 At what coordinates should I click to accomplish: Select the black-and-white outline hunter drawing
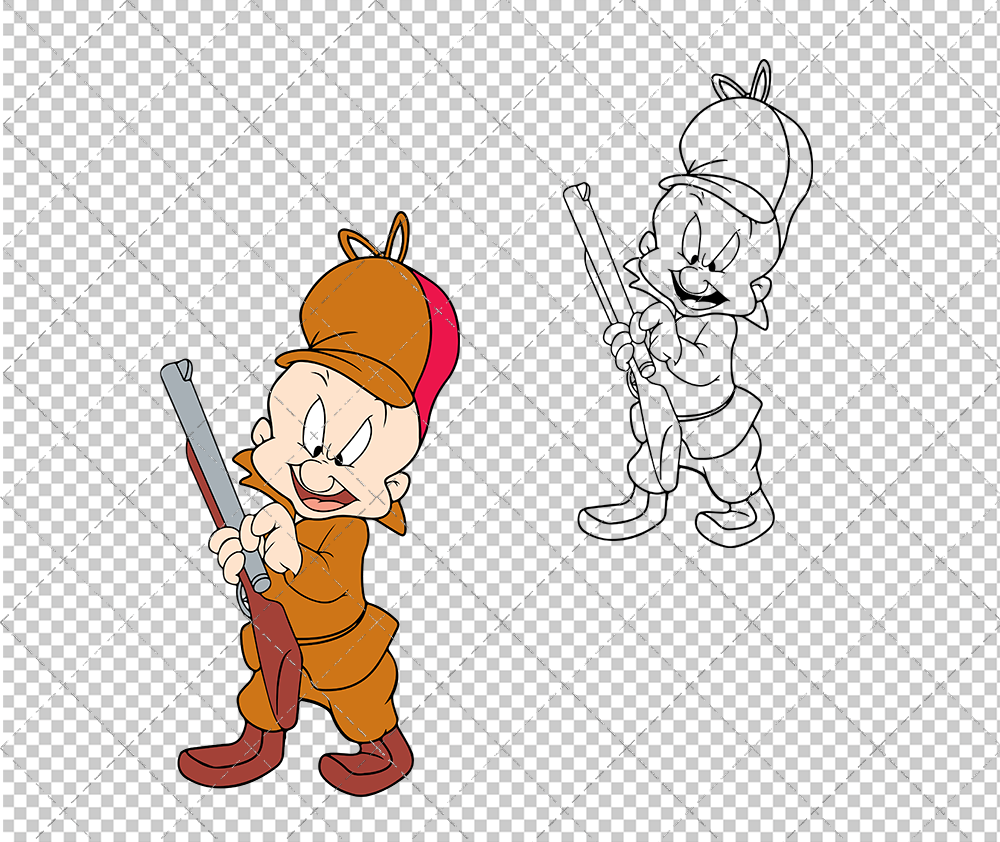[x=689, y=304]
